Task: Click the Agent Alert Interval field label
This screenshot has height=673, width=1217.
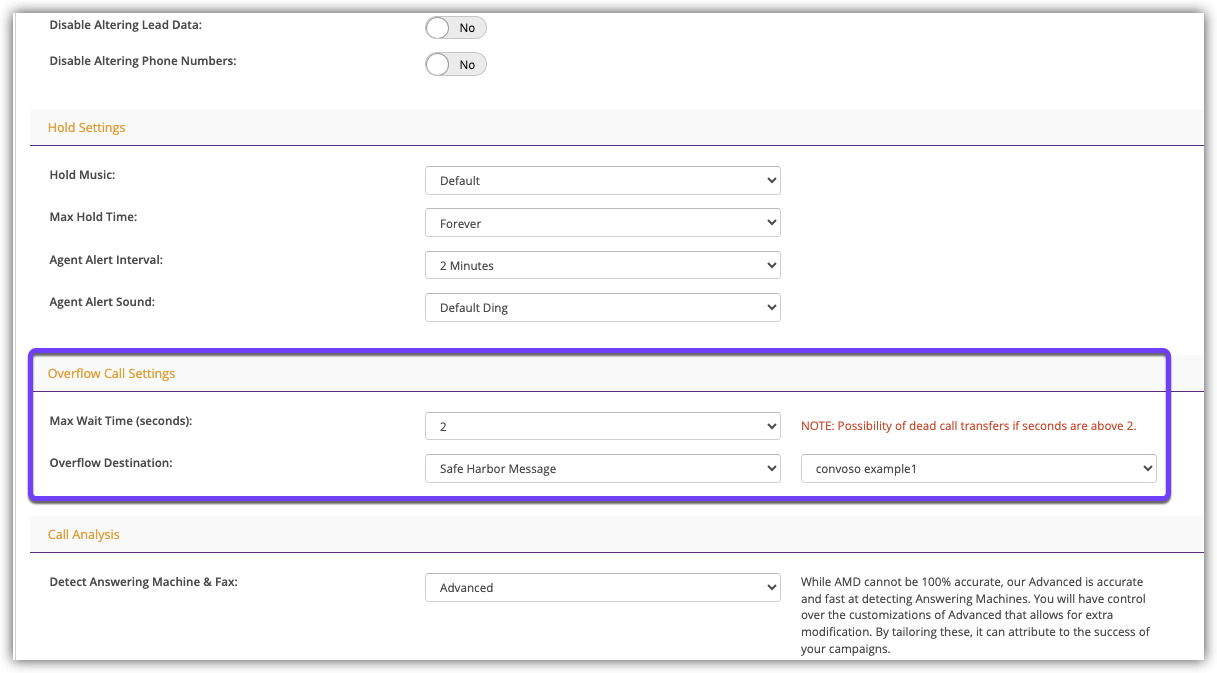Action: 106,260
